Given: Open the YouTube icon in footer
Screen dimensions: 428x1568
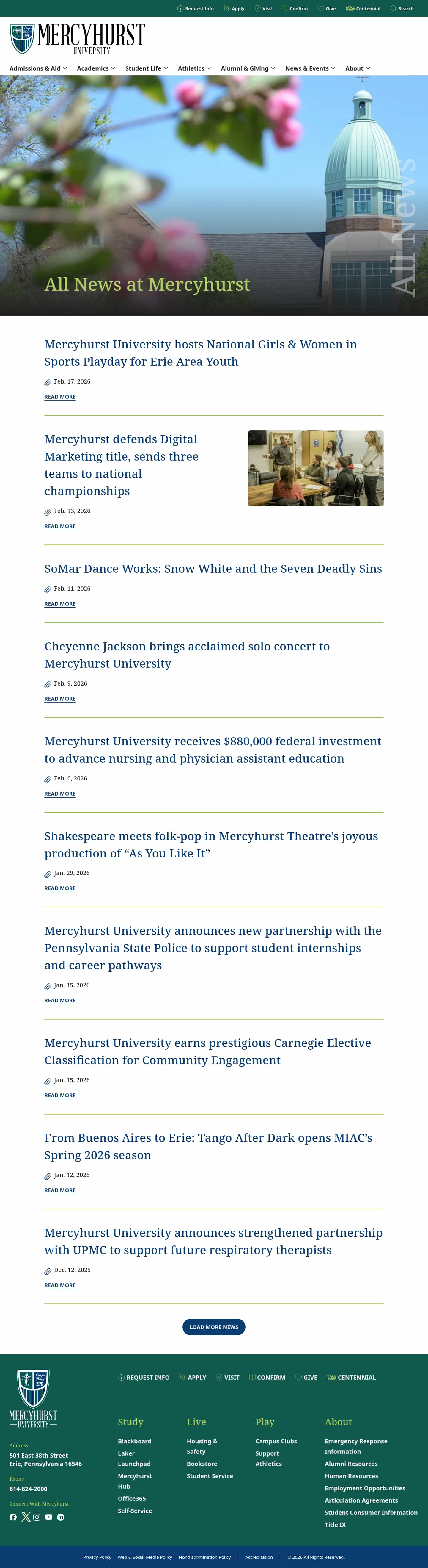Looking at the screenshot, I should (49, 1517).
